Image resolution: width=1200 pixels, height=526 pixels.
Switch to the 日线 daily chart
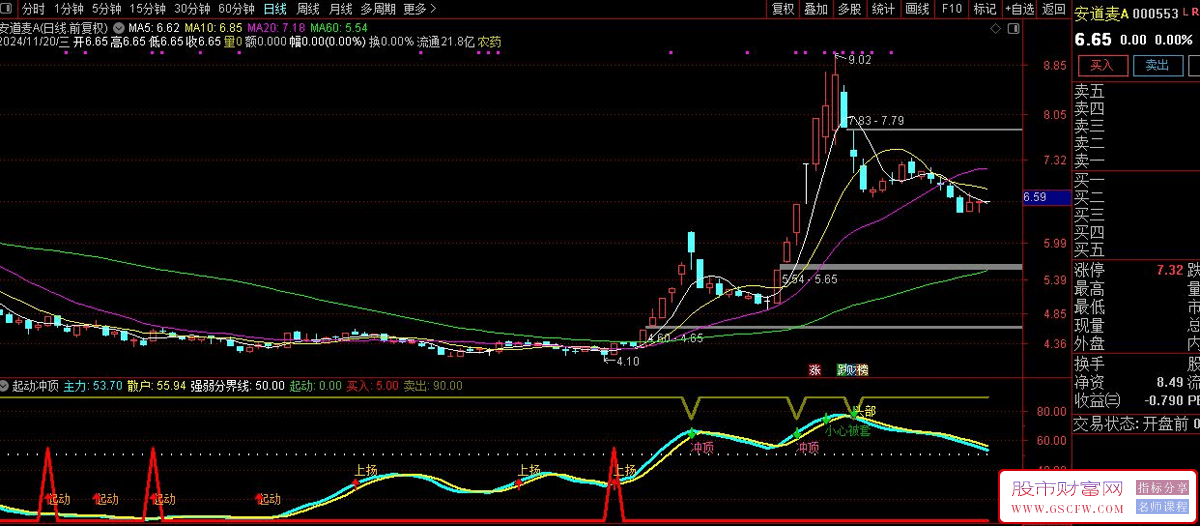(x=274, y=9)
